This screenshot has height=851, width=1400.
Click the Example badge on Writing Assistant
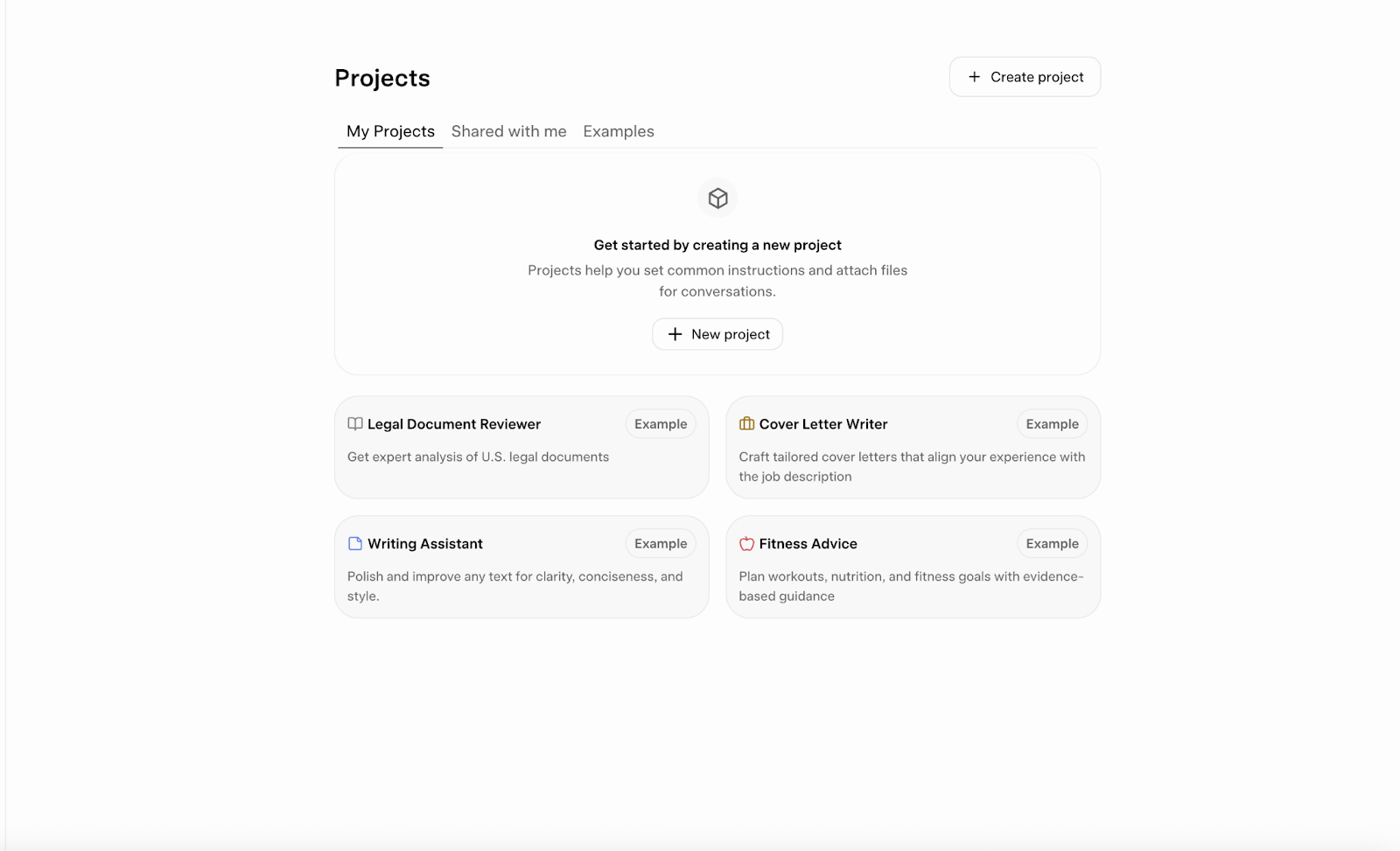(660, 543)
